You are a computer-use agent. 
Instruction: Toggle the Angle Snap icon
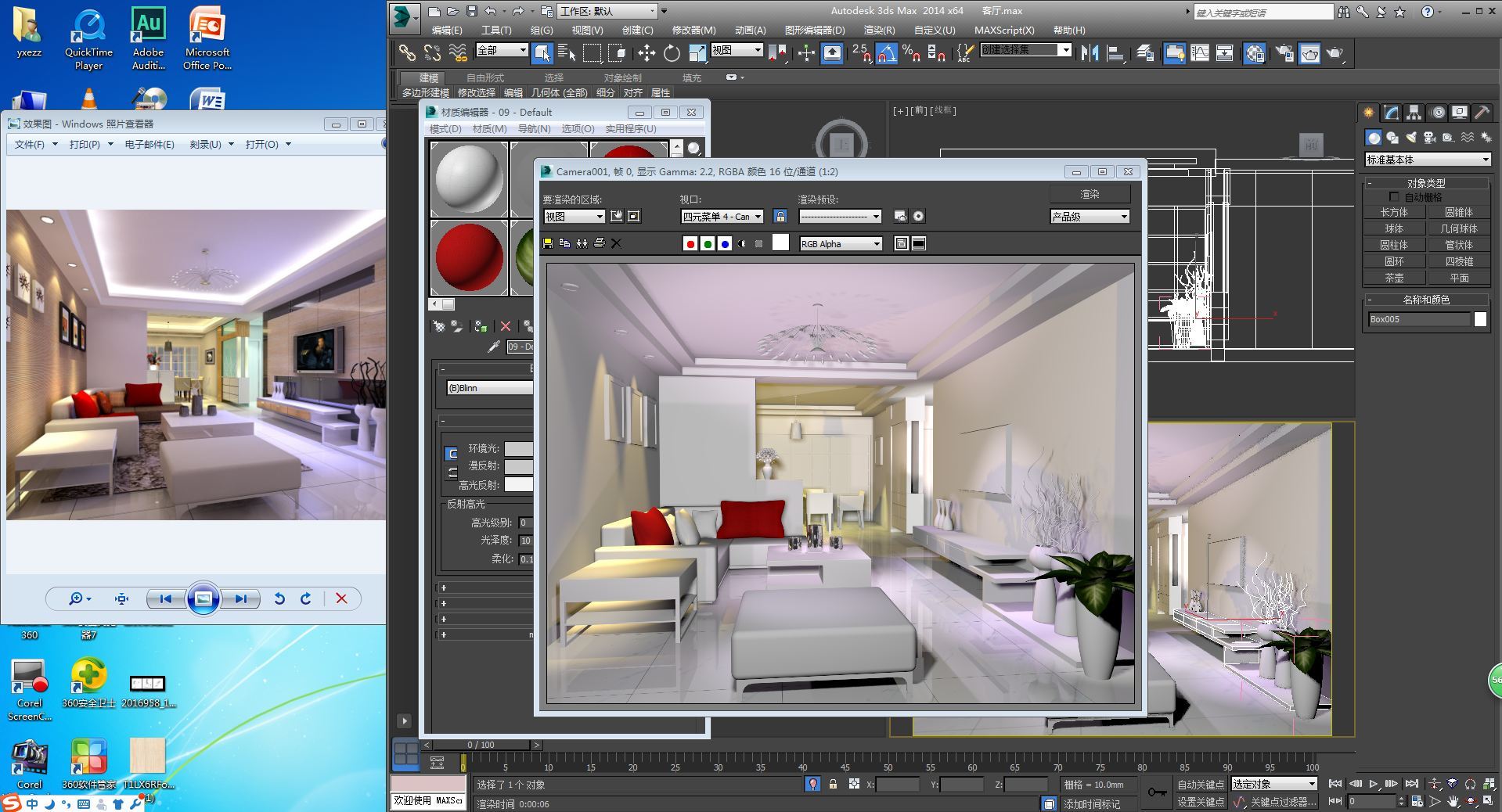(886, 53)
